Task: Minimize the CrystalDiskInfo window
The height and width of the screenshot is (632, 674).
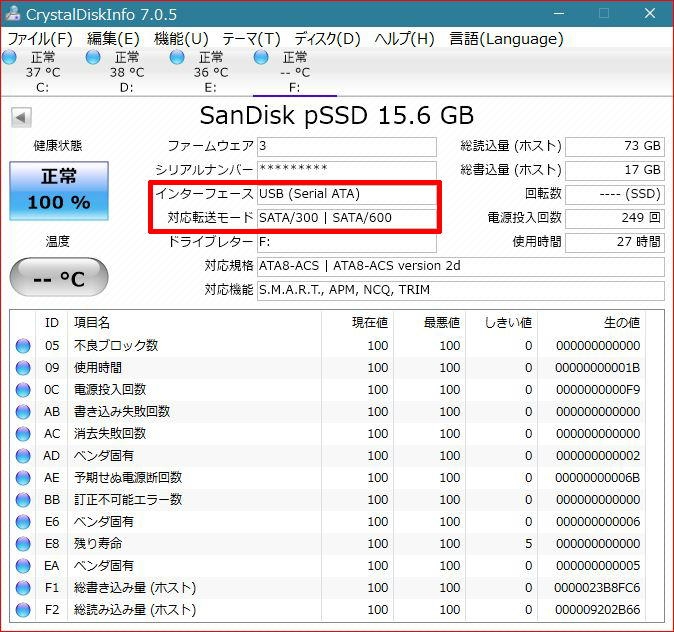Action: click(x=559, y=14)
